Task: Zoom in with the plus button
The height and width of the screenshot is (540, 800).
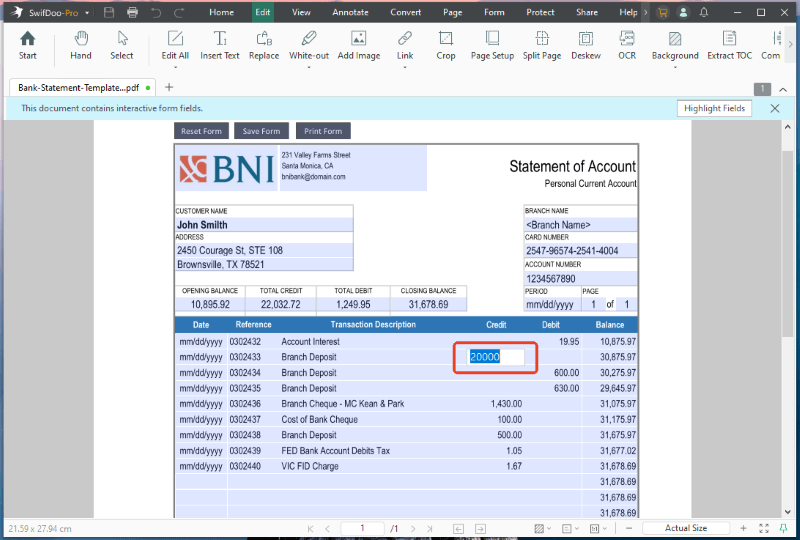Action: click(743, 528)
